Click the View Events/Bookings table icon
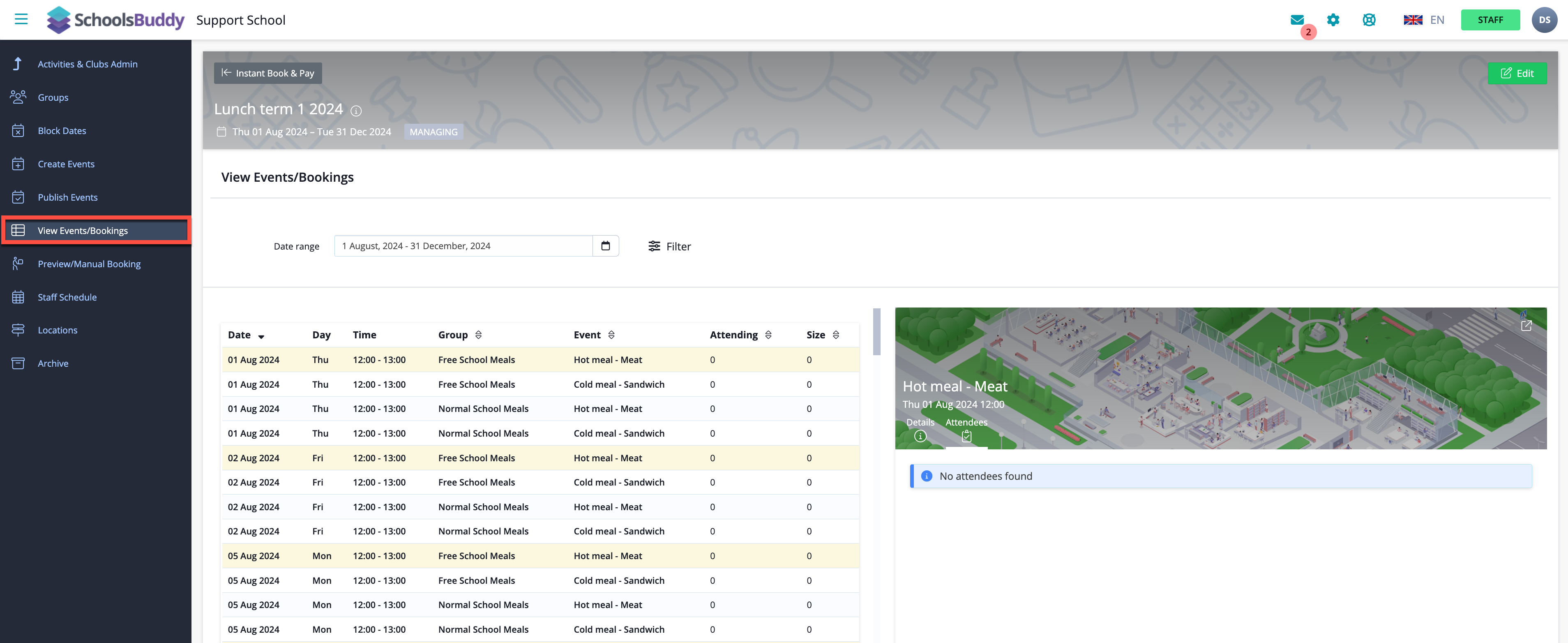 click(x=18, y=230)
